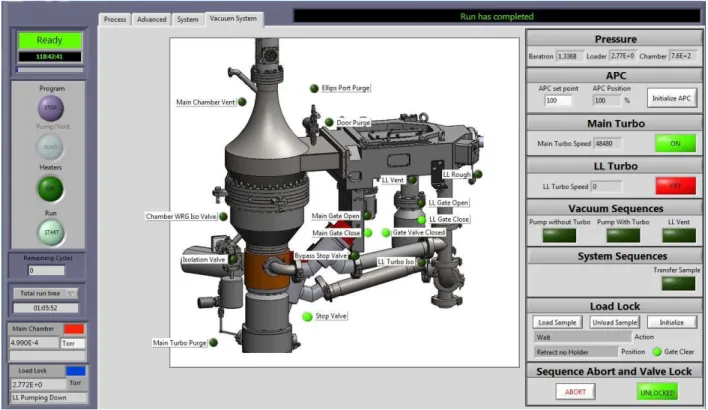
Task: Click the LL Turbo Speed value field
Action: click(607, 186)
